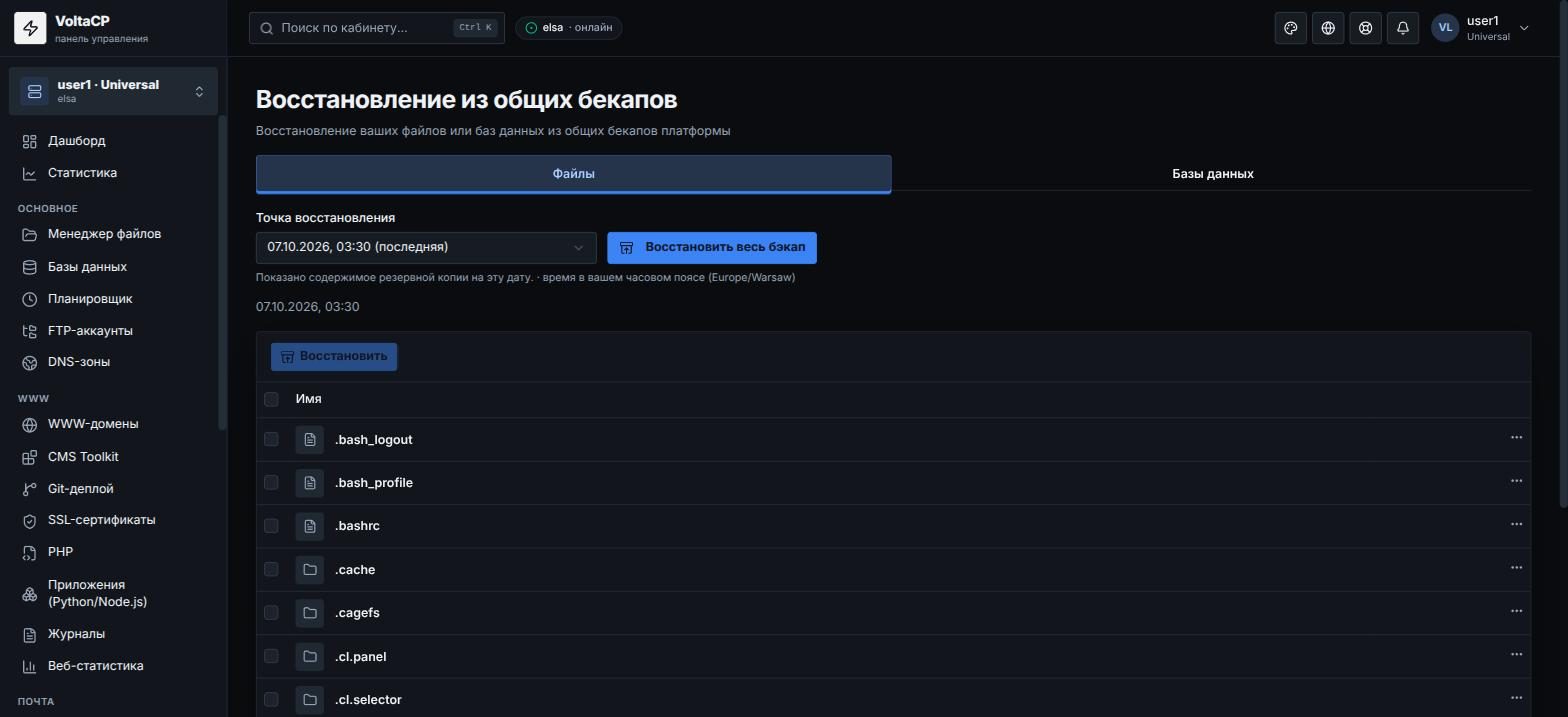Focus the Поиск по кабинету search field
The height and width of the screenshot is (717, 1568).
(x=377, y=28)
